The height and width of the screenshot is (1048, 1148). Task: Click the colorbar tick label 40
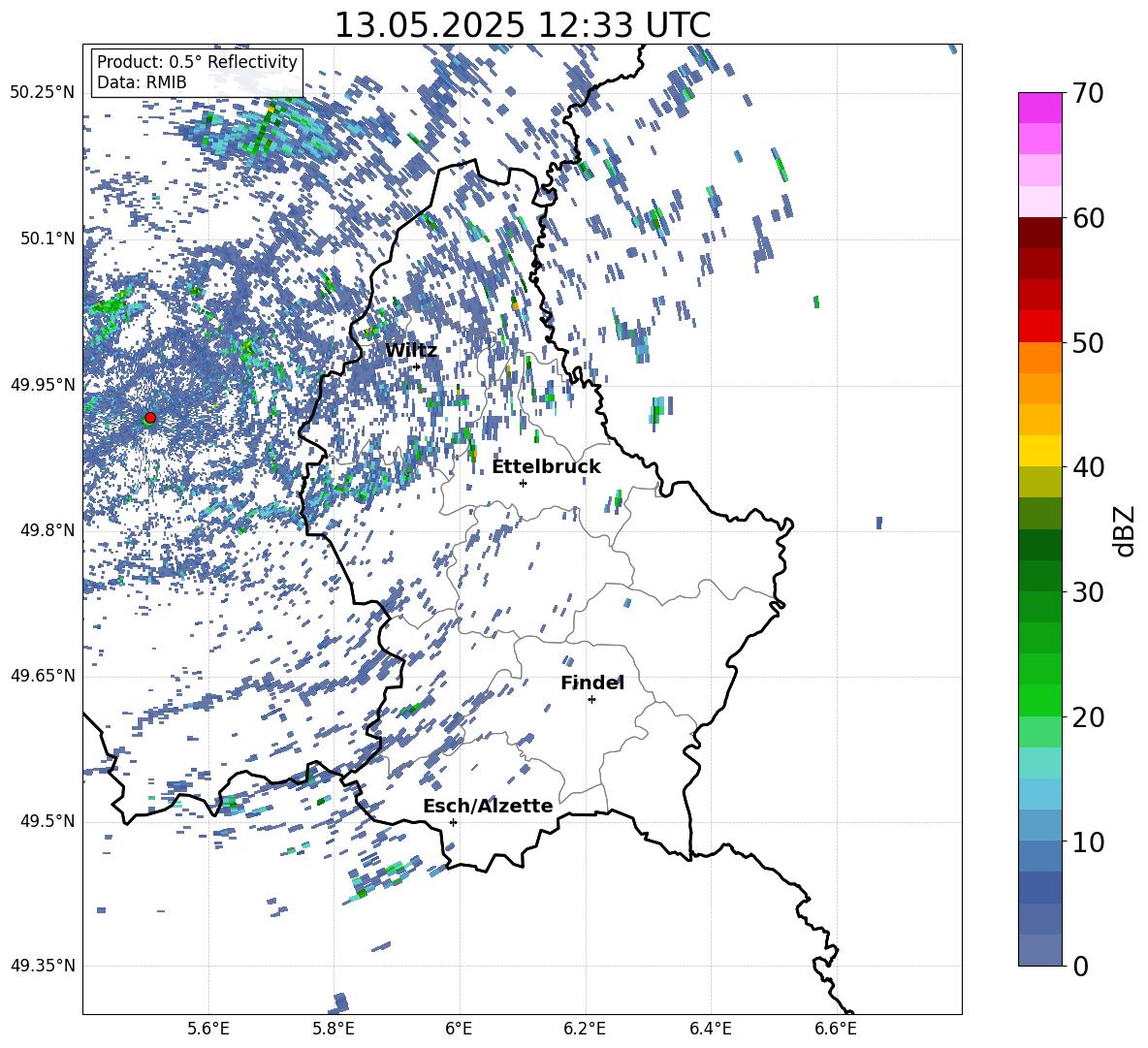[x=1088, y=467]
